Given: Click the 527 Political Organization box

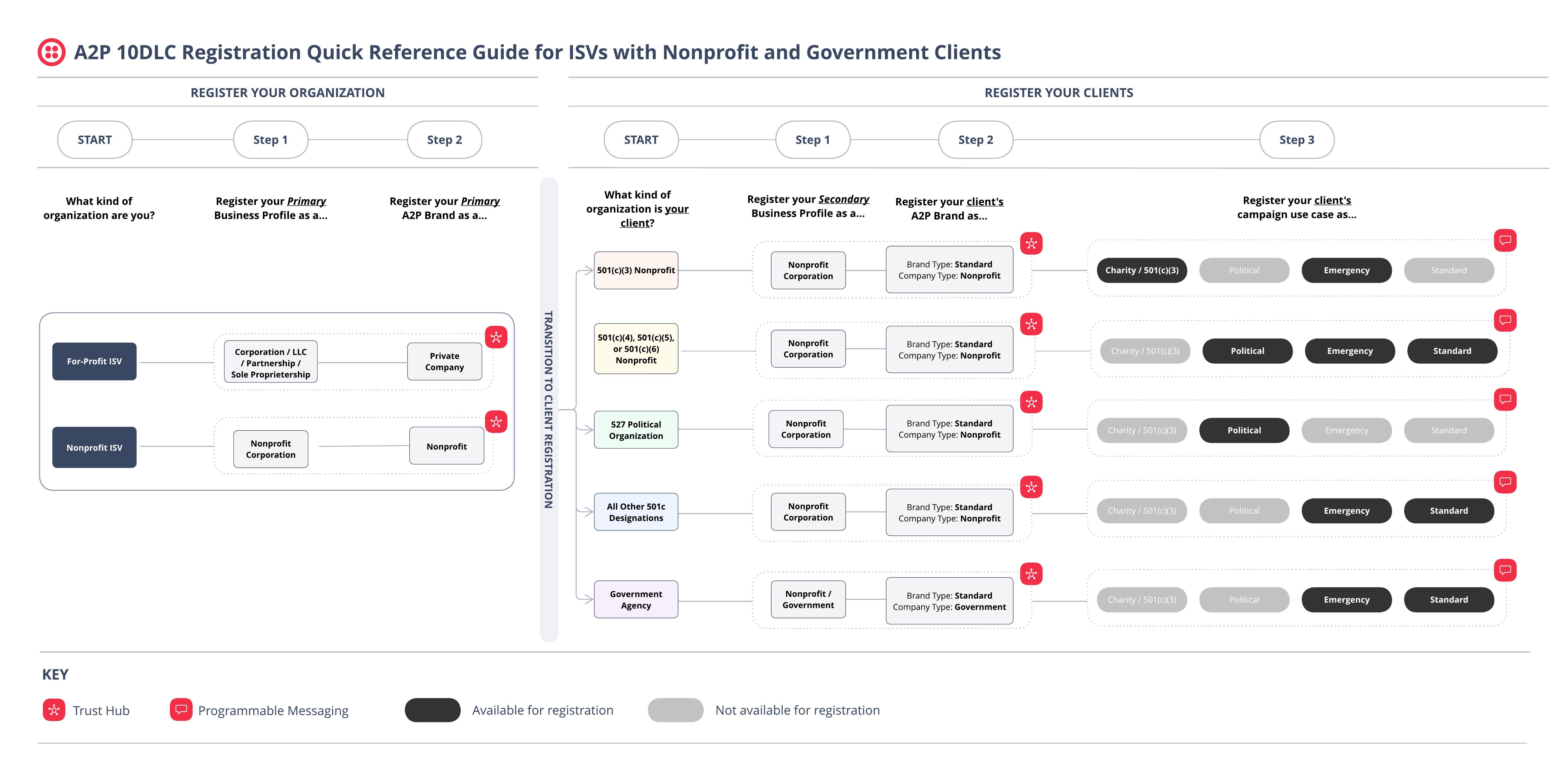Looking at the screenshot, I should [x=636, y=430].
